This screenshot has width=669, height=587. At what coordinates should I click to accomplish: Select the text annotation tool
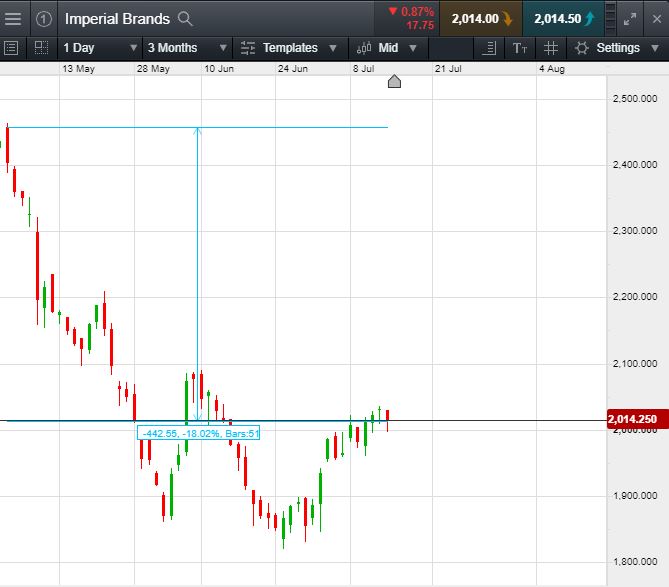(520, 48)
